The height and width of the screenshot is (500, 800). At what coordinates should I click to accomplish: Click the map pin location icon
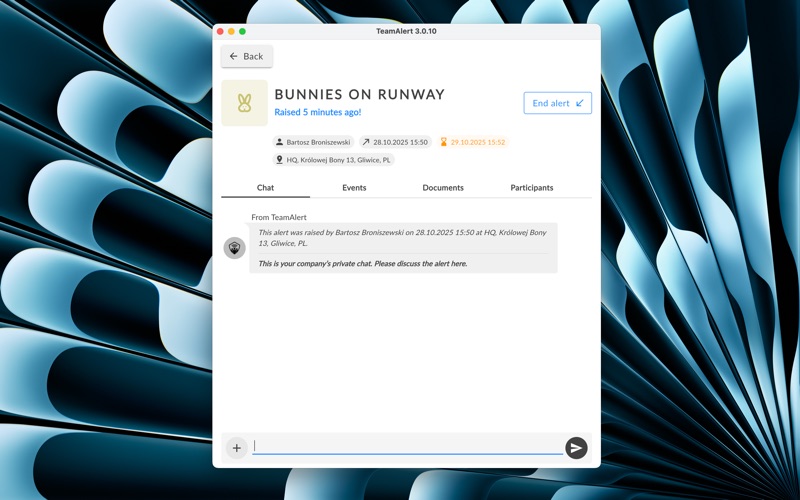pos(279,160)
